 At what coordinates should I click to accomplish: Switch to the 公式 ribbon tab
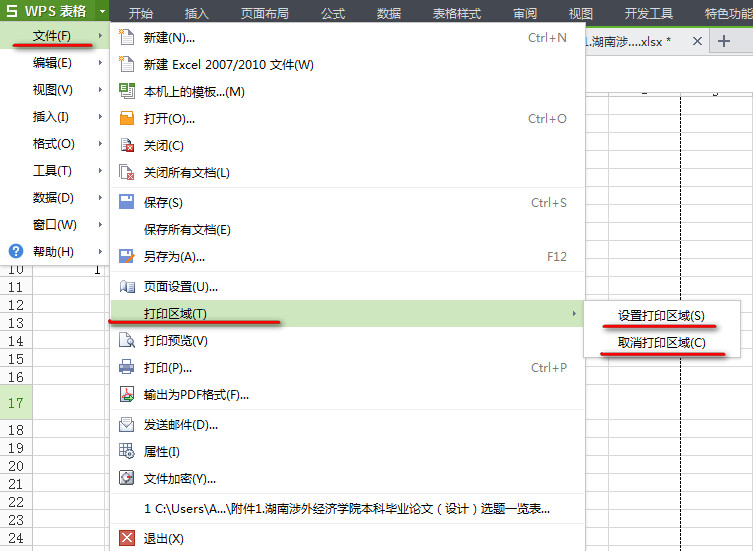(x=333, y=13)
